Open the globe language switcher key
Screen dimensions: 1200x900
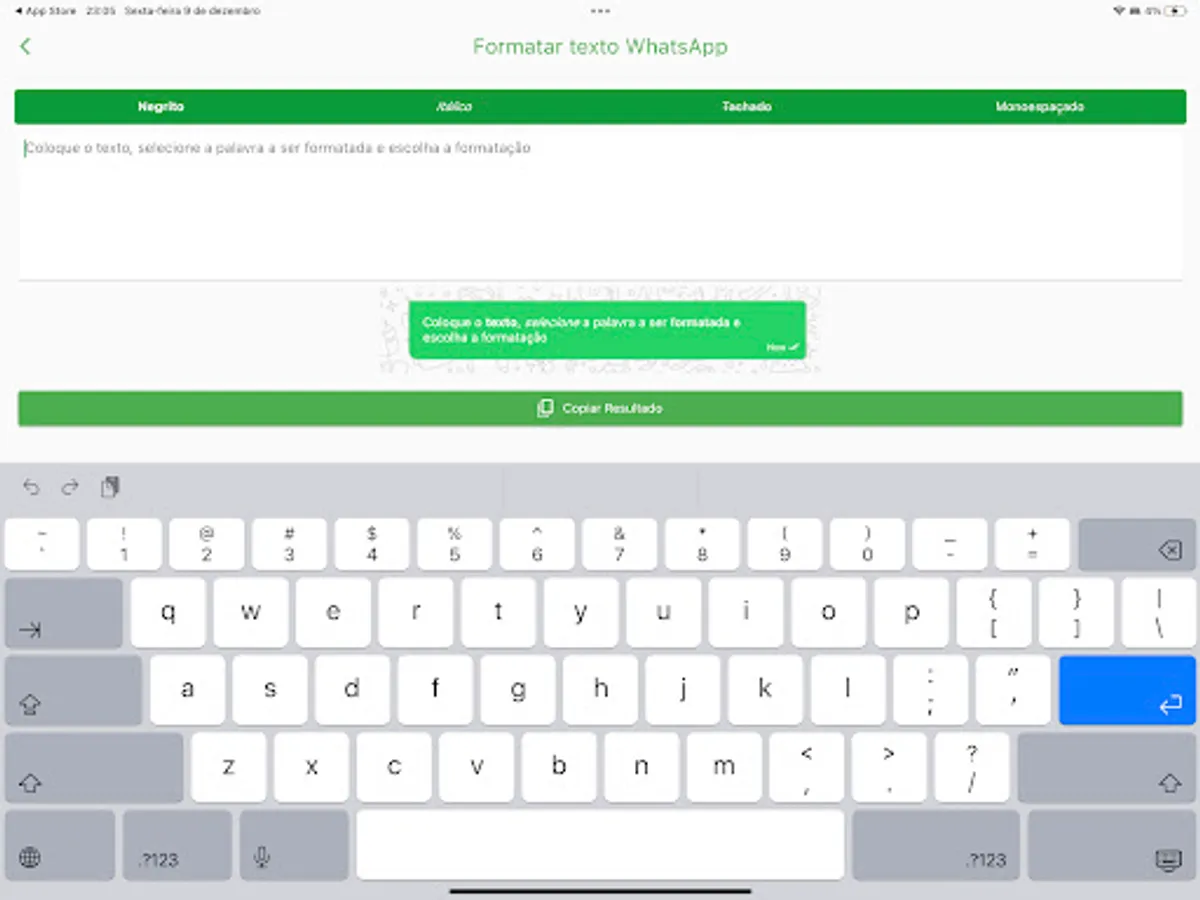coord(60,845)
